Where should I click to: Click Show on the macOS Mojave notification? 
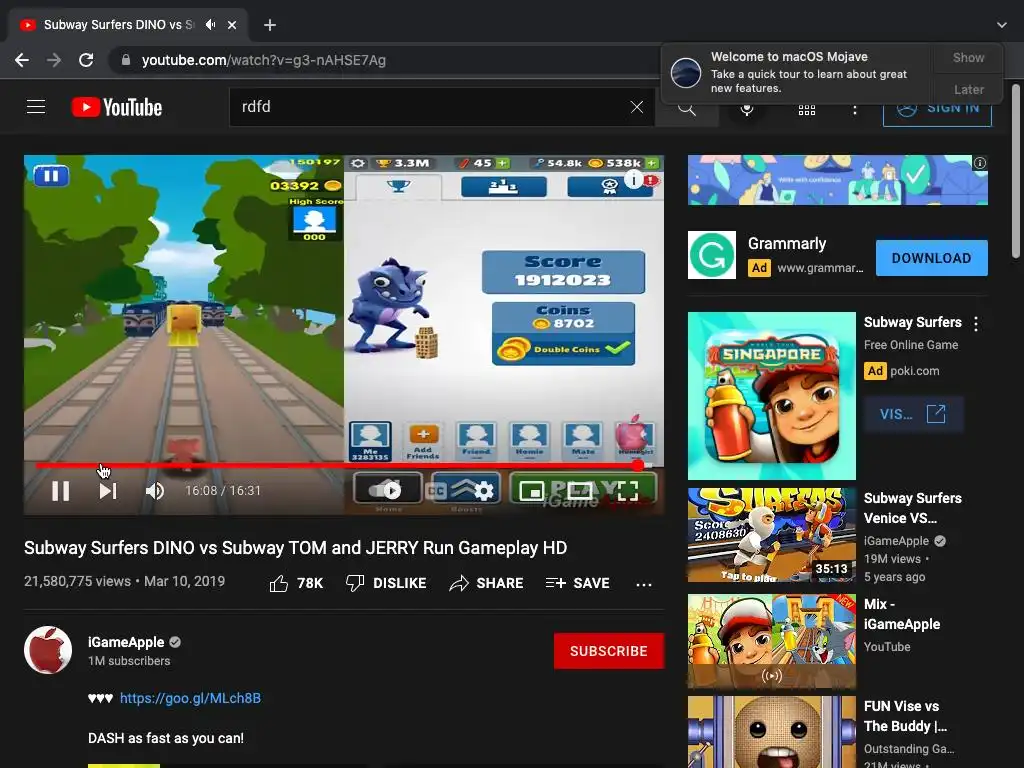point(968,57)
